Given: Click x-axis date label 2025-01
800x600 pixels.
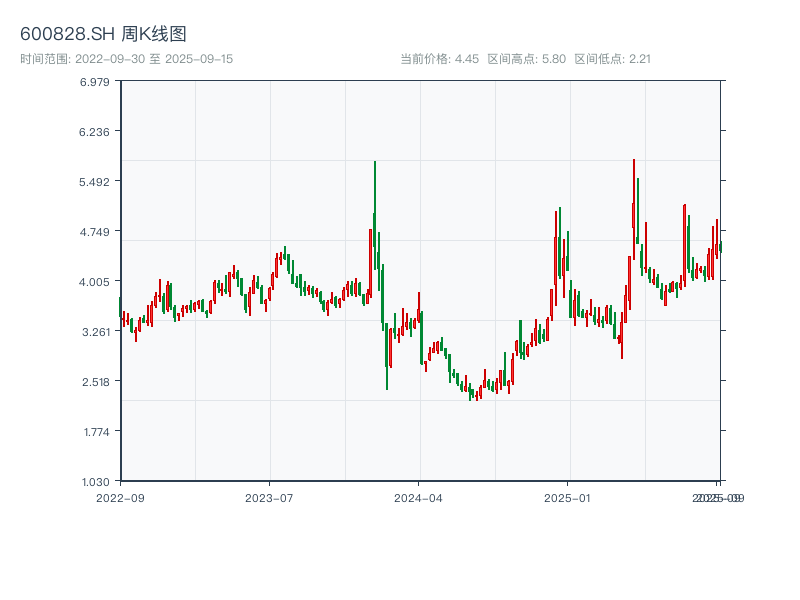Looking at the screenshot, I should (567, 498).
